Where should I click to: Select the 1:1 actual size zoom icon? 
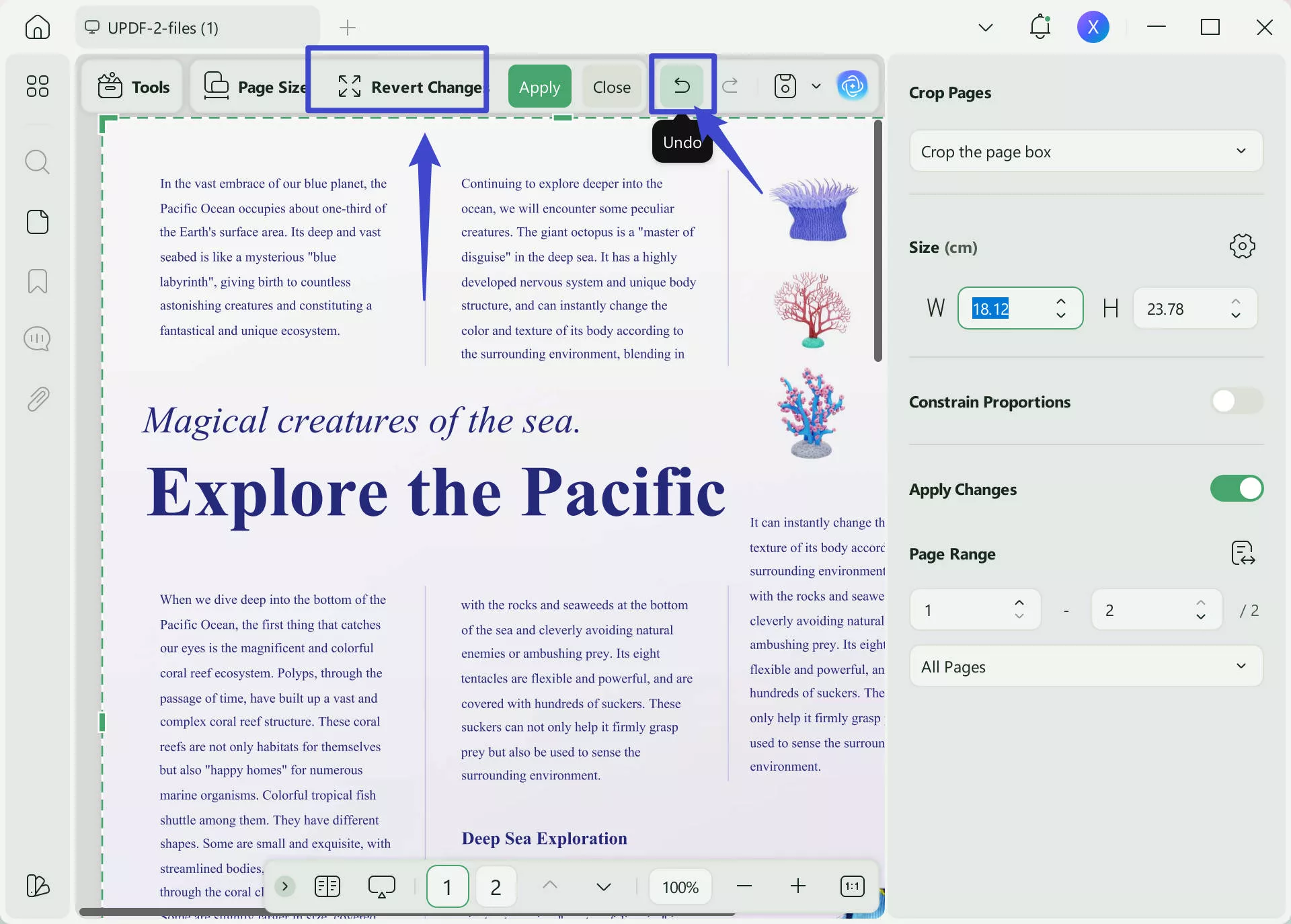[x=851, y=886]
